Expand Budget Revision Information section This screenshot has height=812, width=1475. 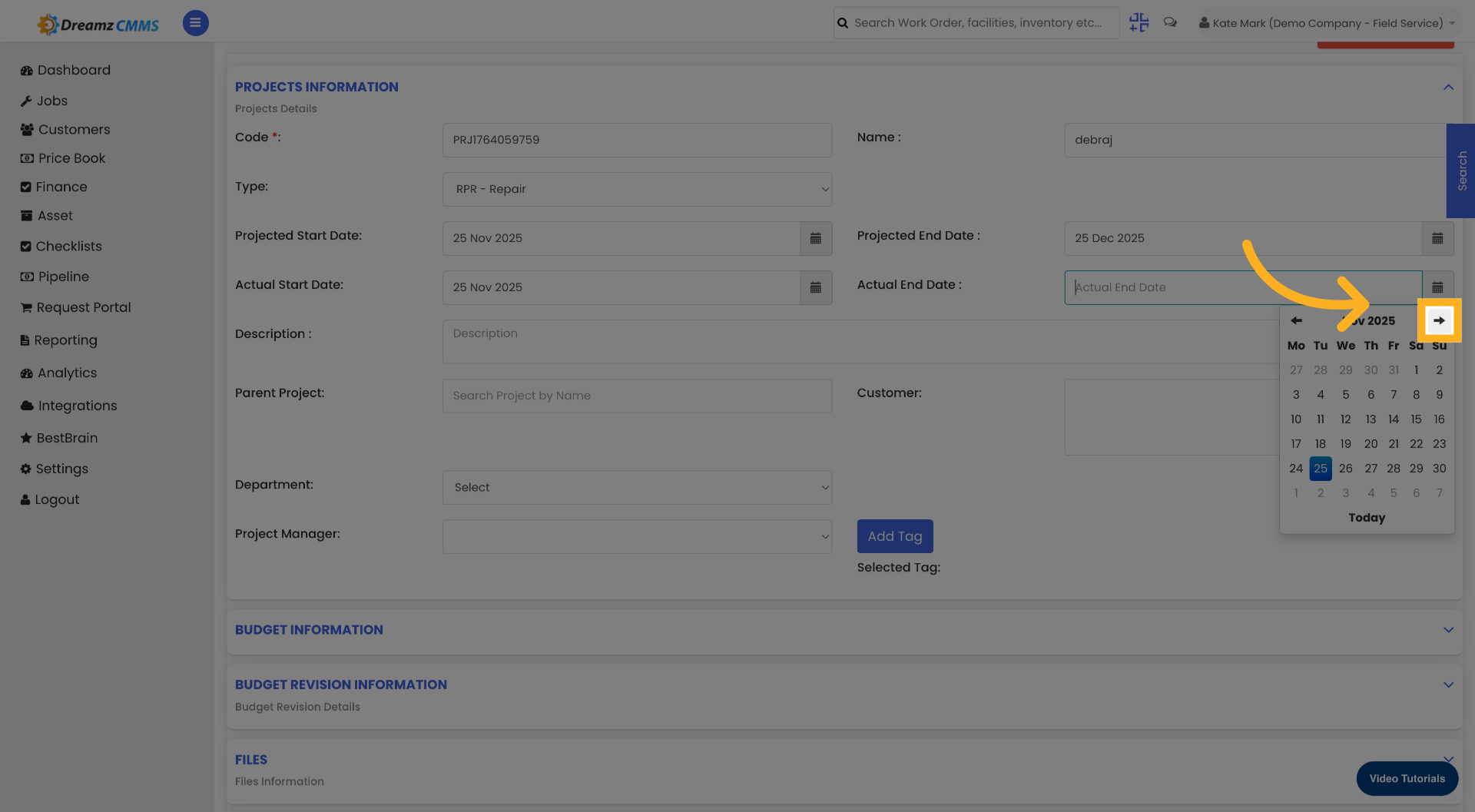tap(1448, 684)
